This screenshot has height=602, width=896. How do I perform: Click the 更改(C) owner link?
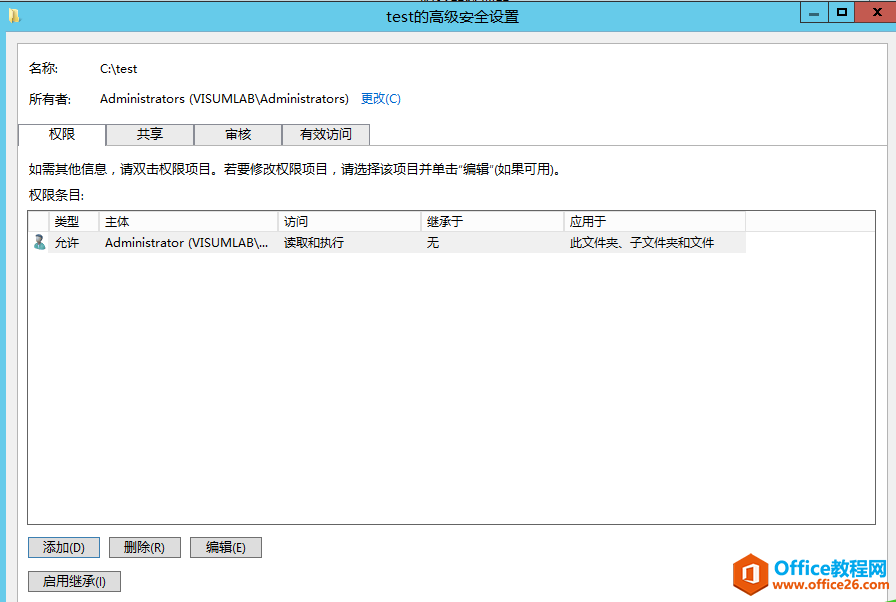point(380,99)
